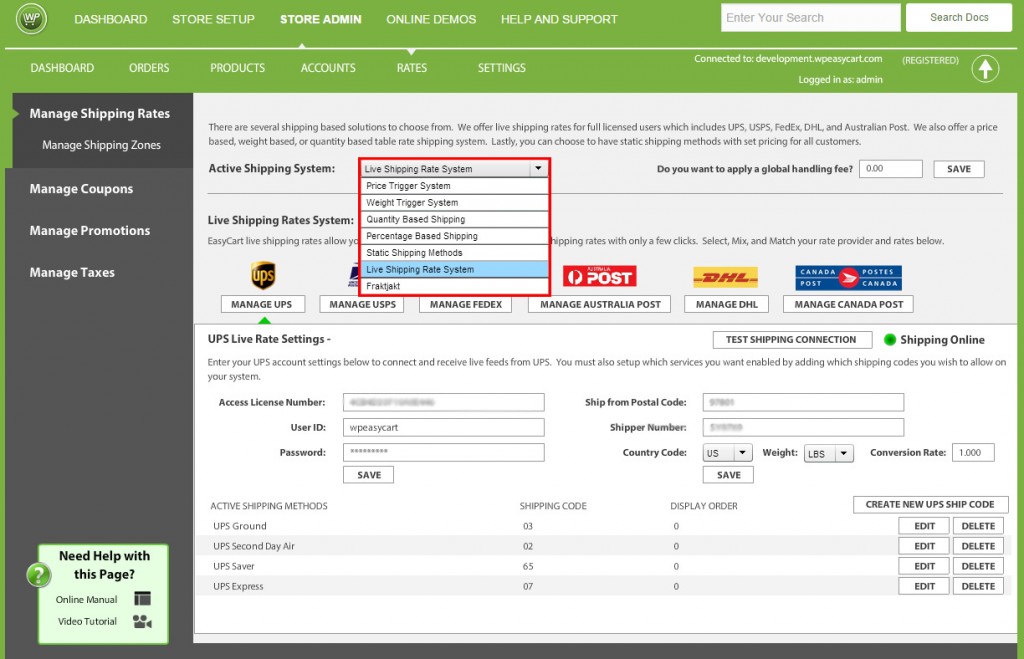1024x659 pixels.
Task: Click the Search Docs button
Action: point(959,18)
